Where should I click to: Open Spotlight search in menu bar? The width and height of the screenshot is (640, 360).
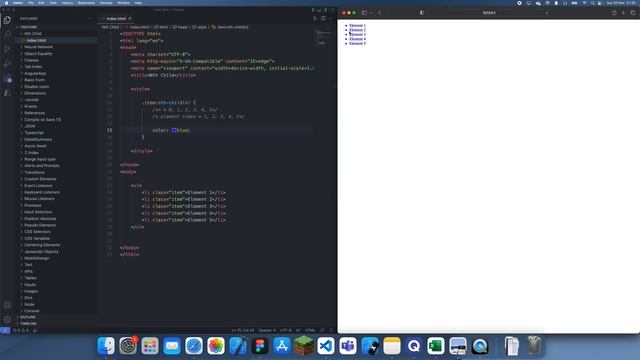[x=593, y=3]
